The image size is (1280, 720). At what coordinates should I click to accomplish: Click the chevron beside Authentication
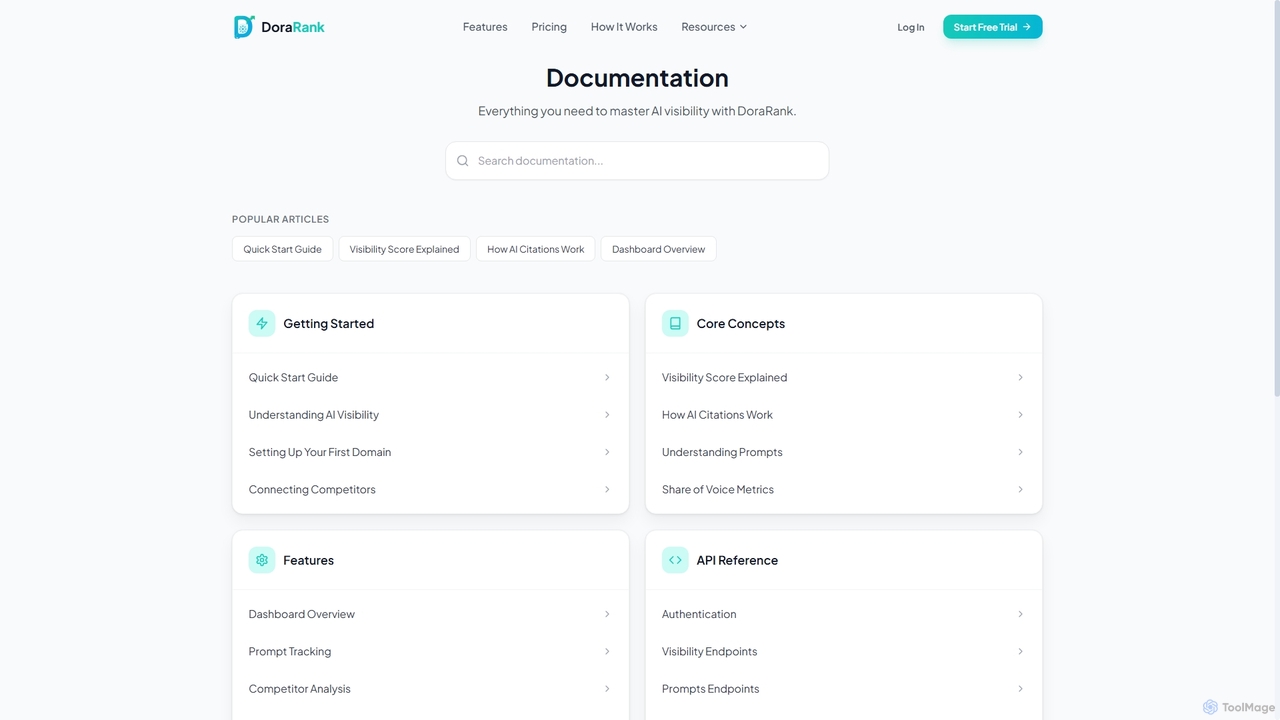point(1020,614)
